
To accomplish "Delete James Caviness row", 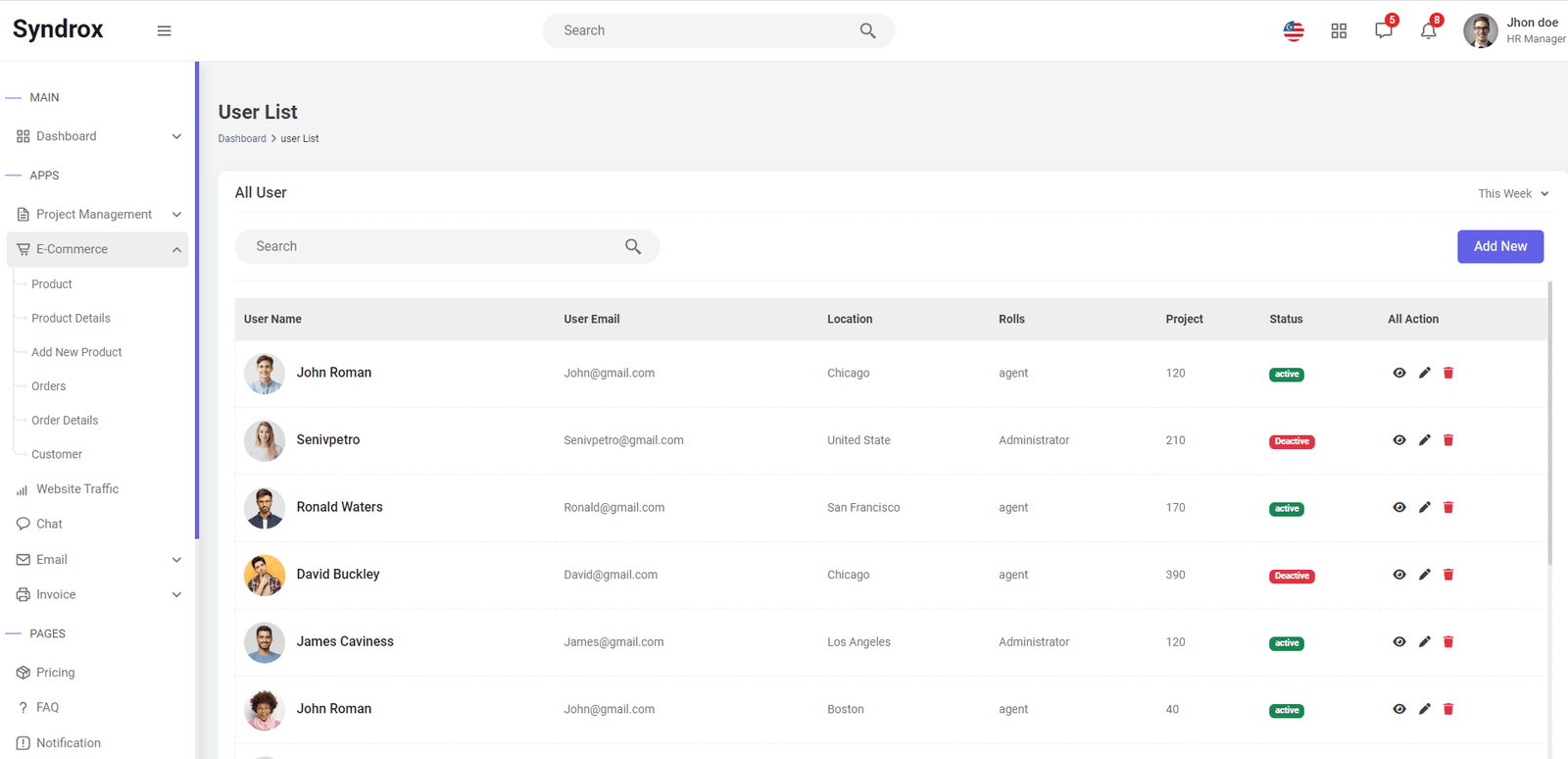I will tap(1448, 641).
